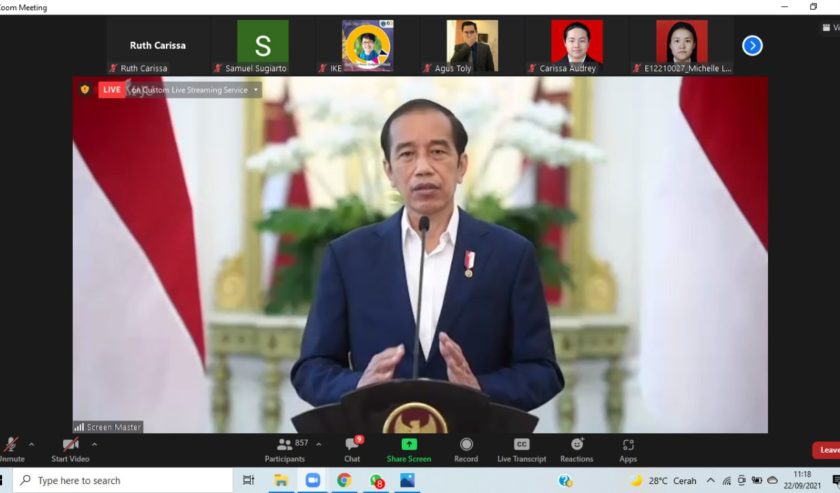This screenshot has width=840, height=493.
Task: Show next participants with blue arrow
Action: coord(752,46)
